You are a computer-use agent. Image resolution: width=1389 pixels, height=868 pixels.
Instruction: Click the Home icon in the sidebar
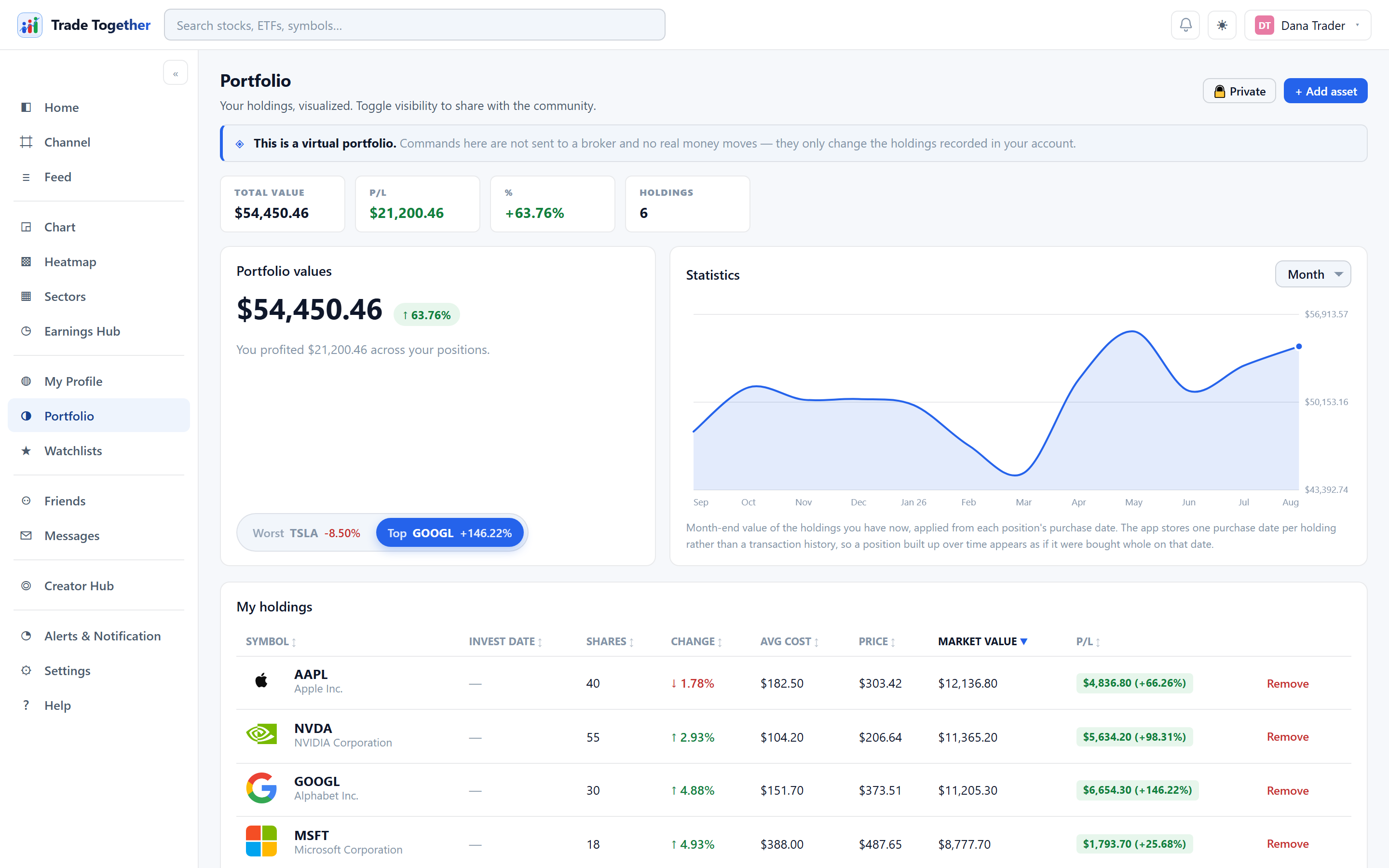tap(26, 108)
